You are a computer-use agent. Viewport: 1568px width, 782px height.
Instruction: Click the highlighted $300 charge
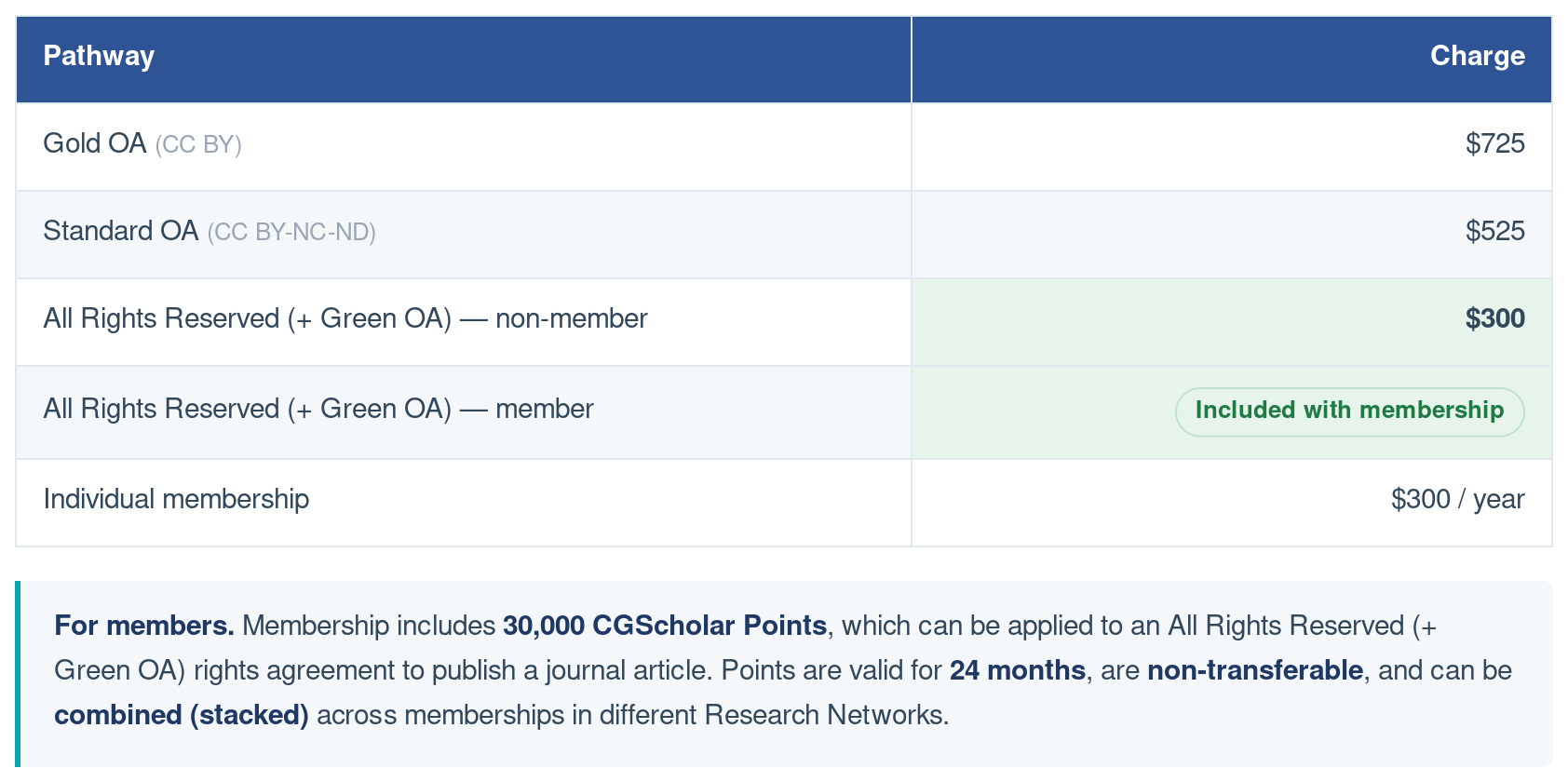click(1494, 318)
